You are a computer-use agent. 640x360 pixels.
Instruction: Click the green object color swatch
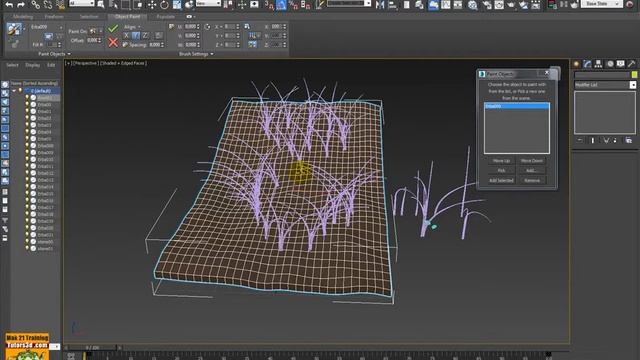(634, 74)
